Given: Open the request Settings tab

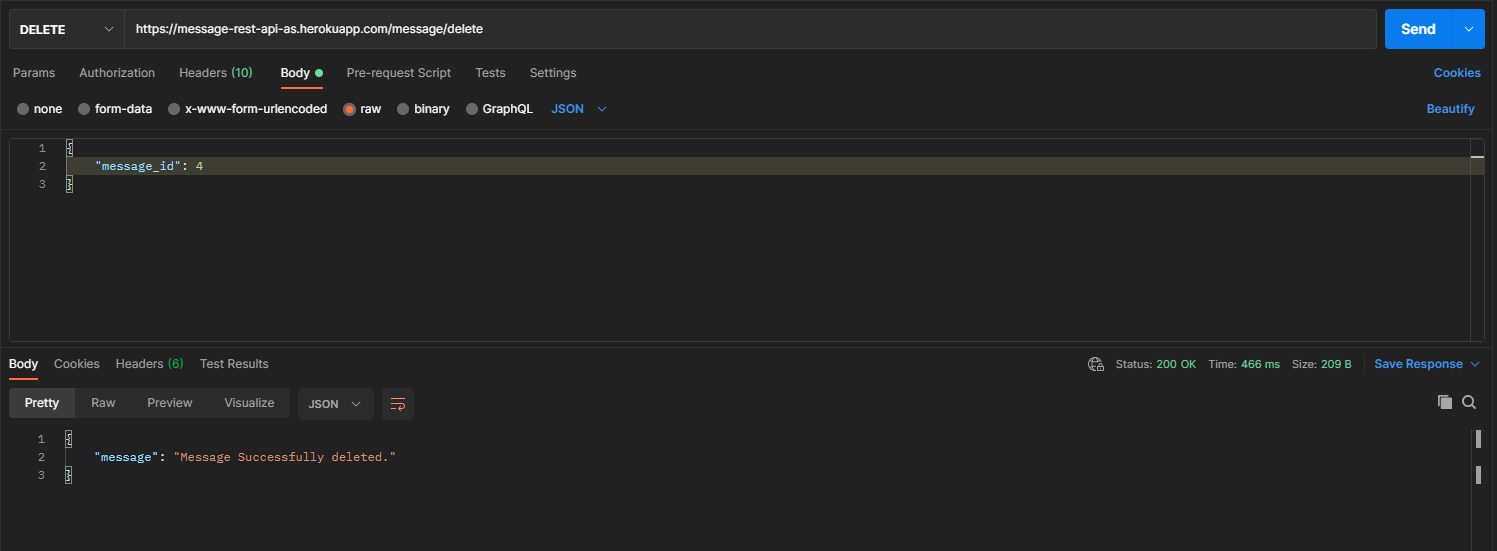Looking at the screenshot, I should pos(553,73).
